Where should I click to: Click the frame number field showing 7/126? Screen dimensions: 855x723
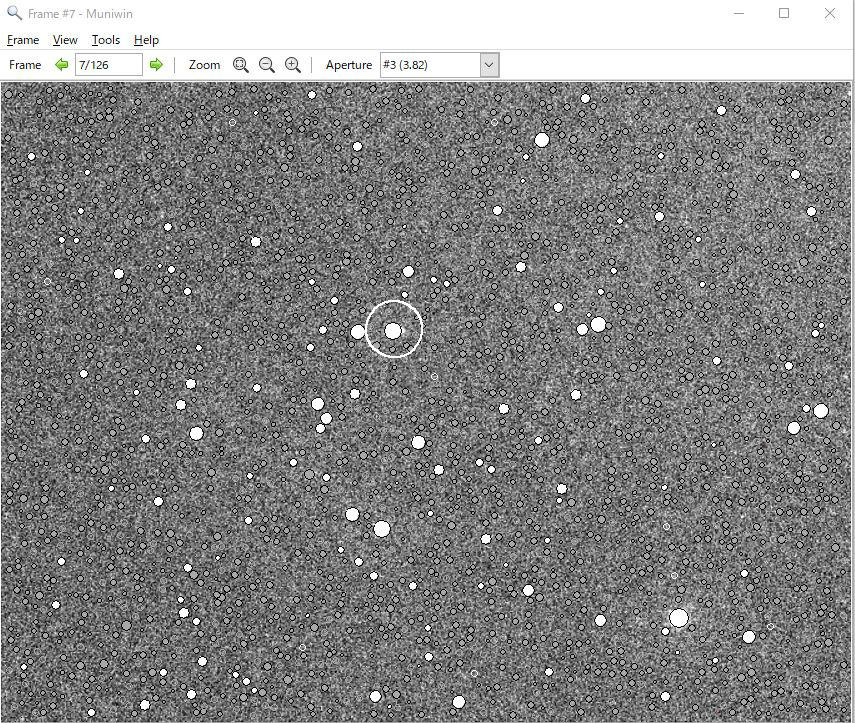[x=109, y=65]
